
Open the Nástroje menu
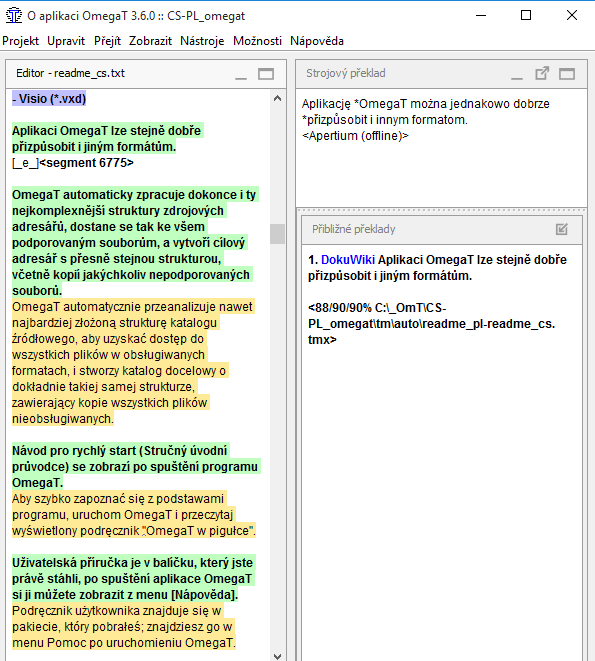click(202, 41)
